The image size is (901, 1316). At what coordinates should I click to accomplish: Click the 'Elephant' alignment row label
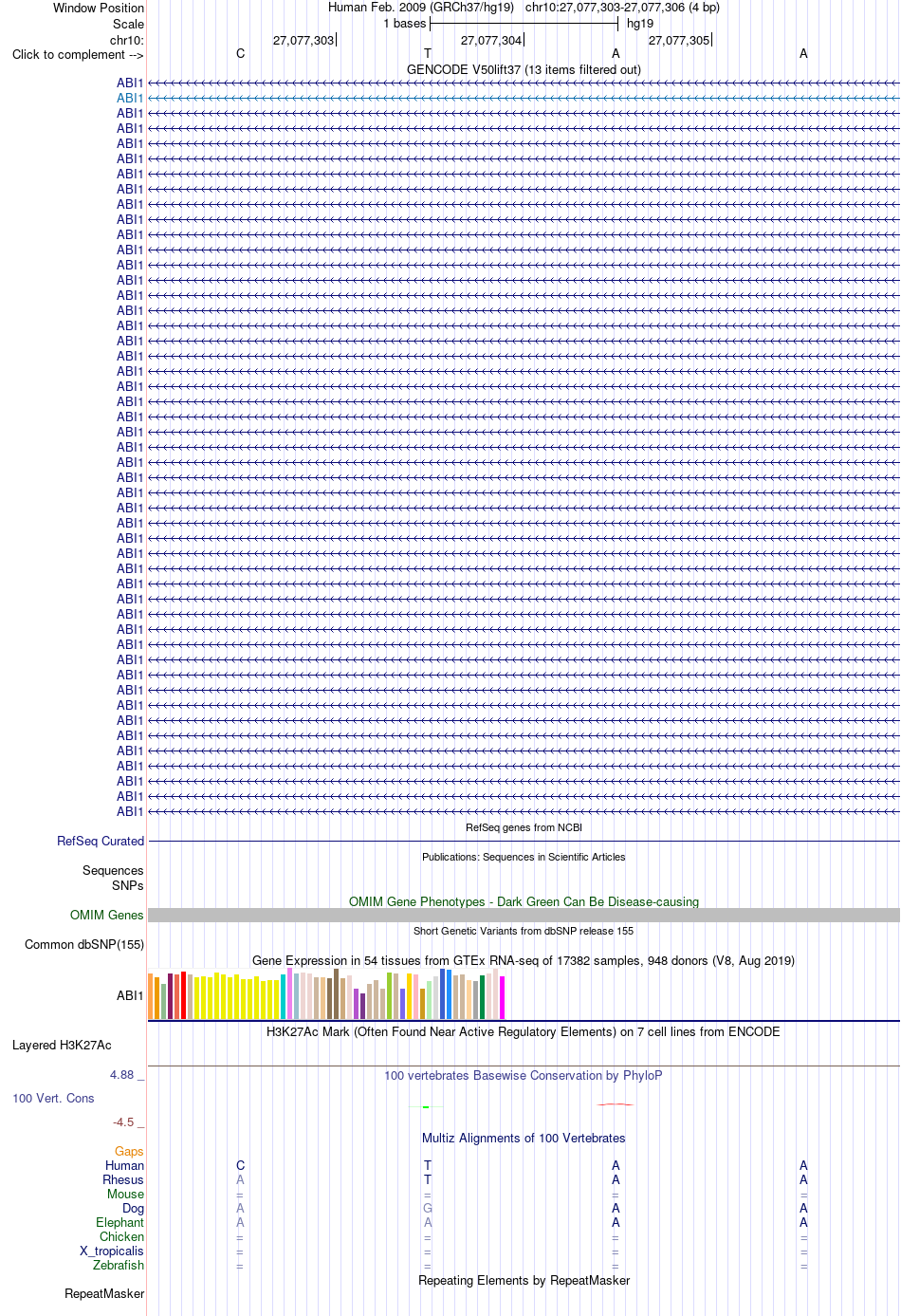click(120, 1222)
